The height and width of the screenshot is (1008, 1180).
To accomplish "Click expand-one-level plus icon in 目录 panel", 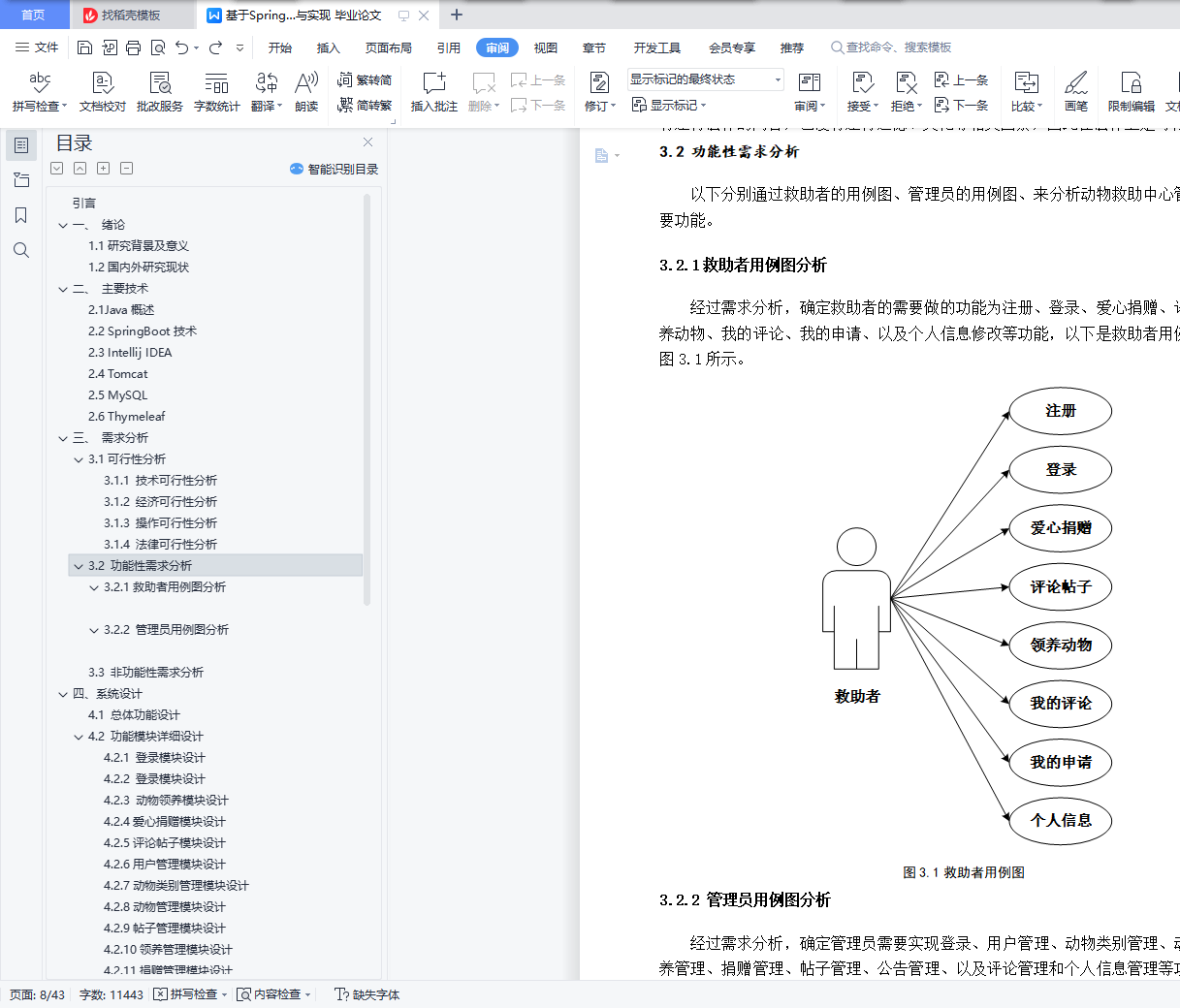I will click(x=103, y=169).
